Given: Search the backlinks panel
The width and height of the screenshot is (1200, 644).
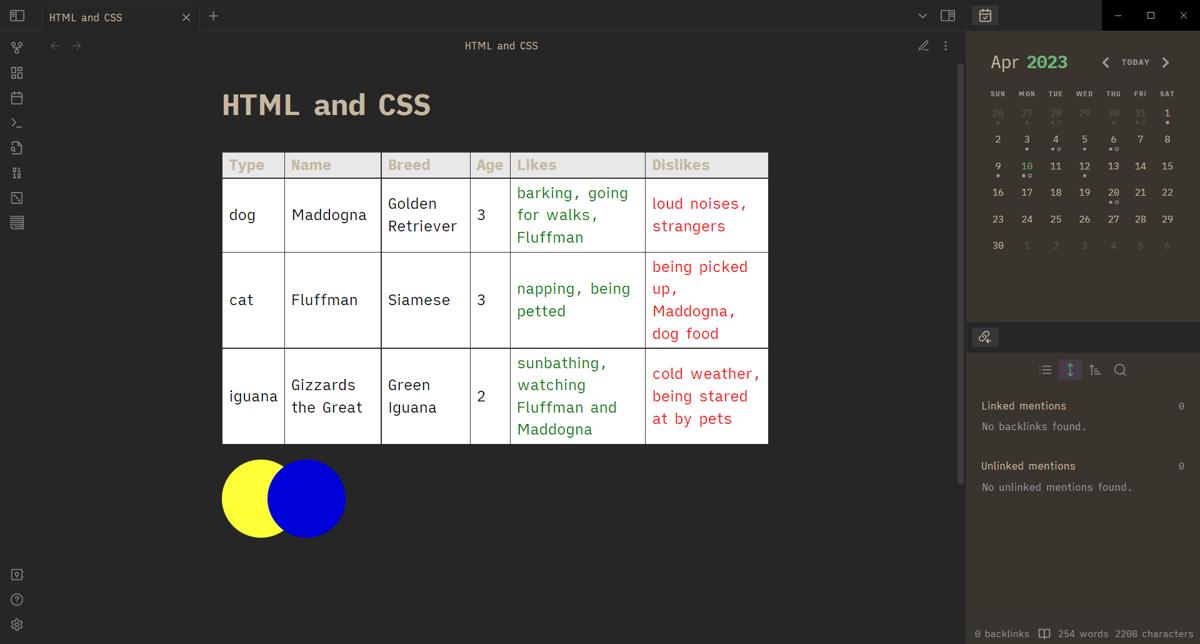Looking at the screenshot, I should 1120,369.
